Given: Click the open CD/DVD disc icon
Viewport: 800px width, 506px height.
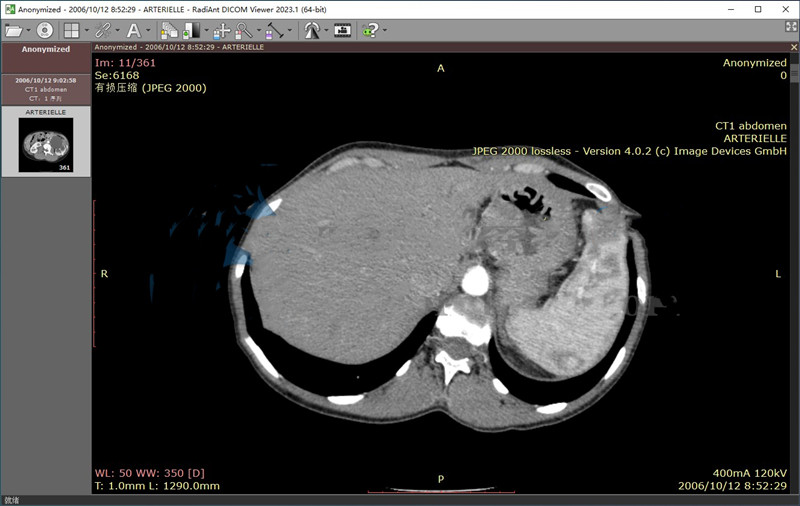Looking at the screenshot, I should pos(45,31).
